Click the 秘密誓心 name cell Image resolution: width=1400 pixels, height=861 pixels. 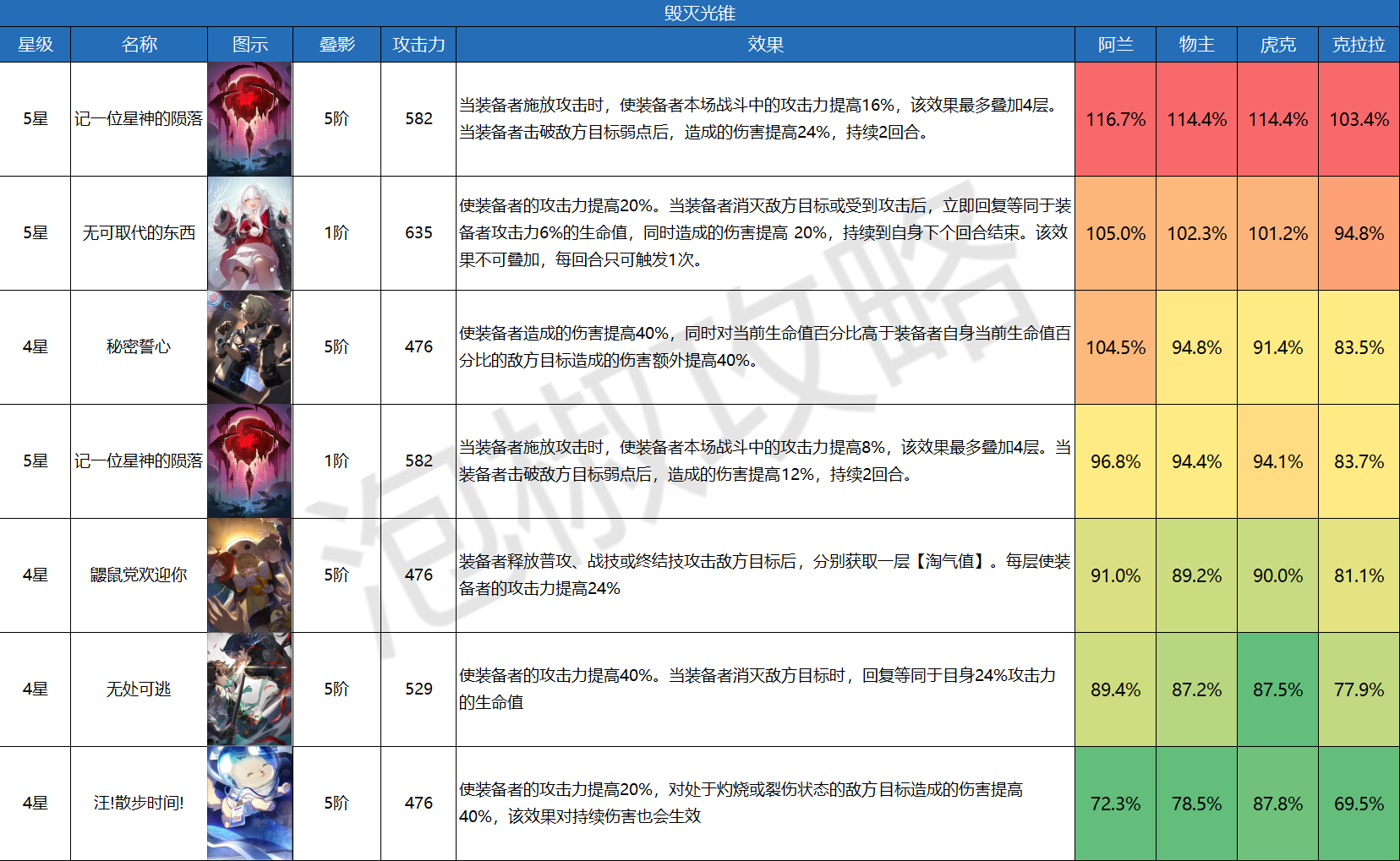point(139,347)
